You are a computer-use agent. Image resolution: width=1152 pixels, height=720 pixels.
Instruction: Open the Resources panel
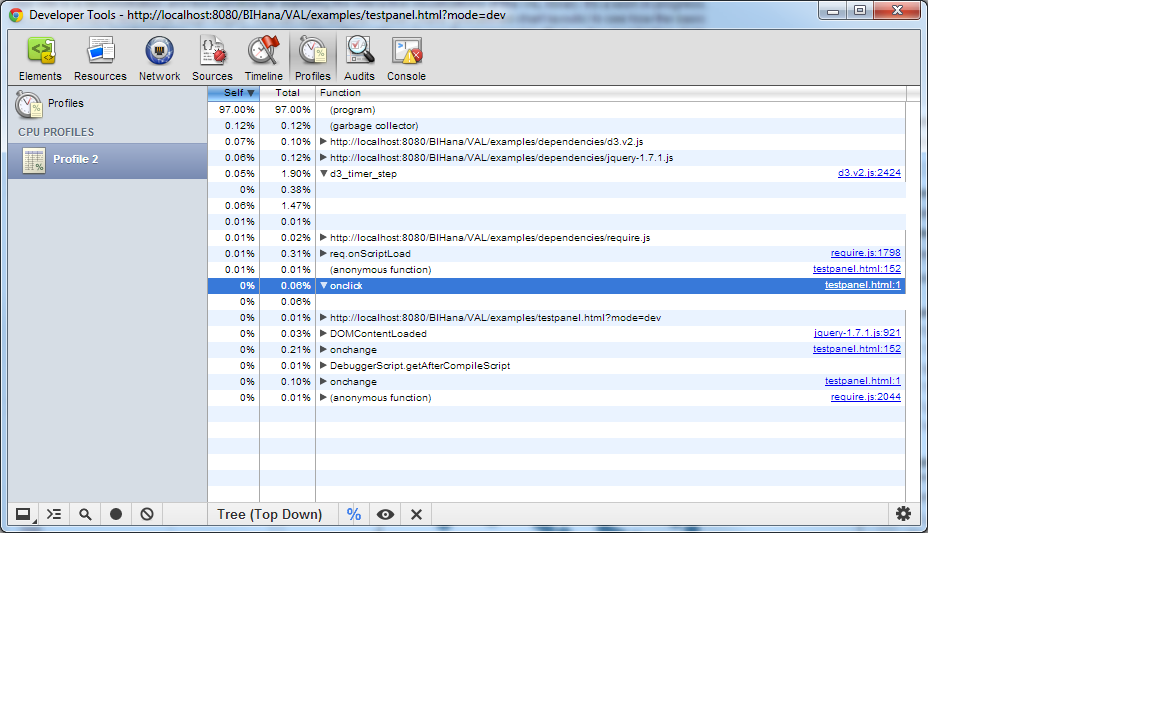point(100,58)
